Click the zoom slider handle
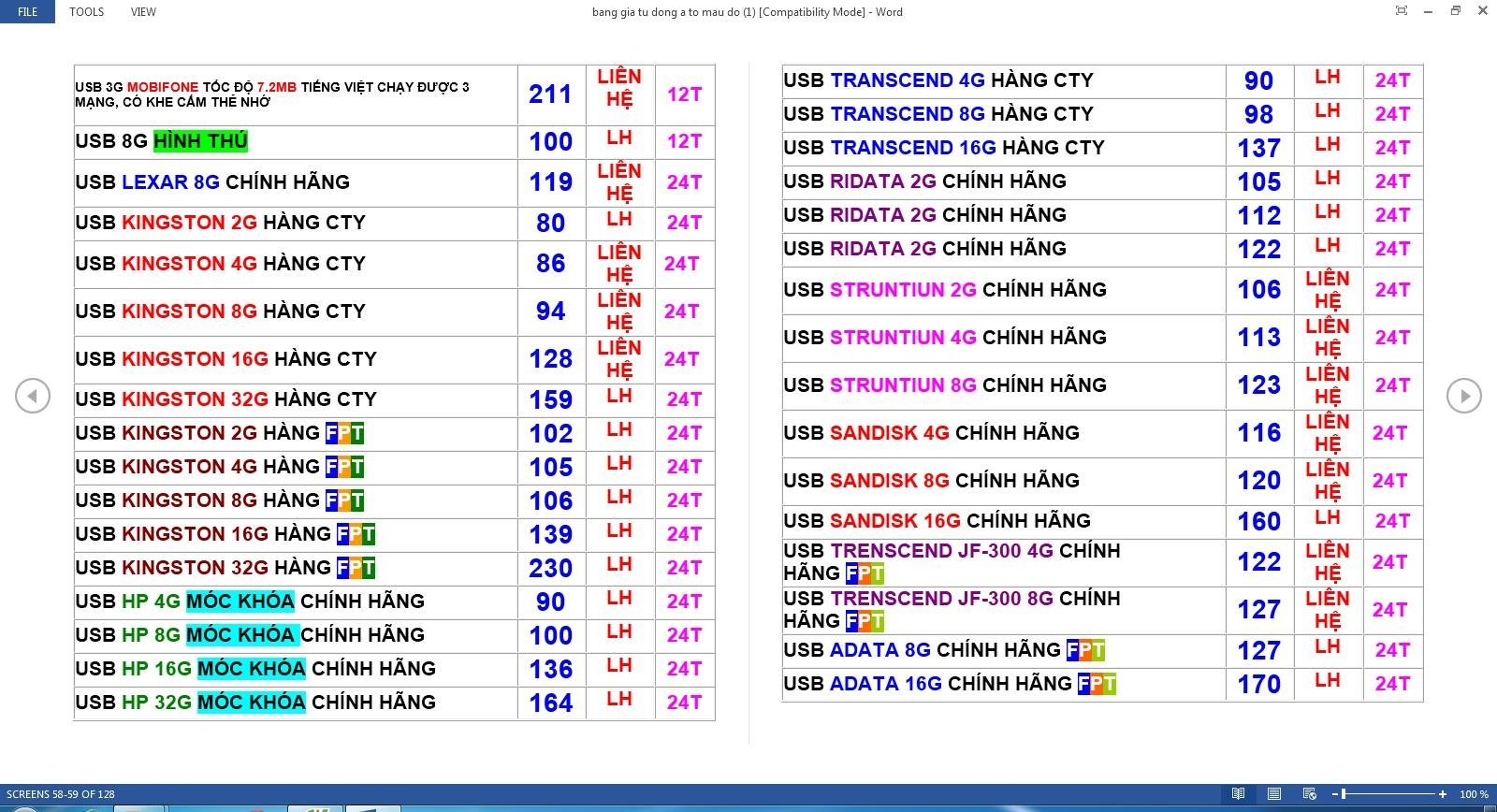Screen dimensions: 1497x812 click(x=1344, y=794)
